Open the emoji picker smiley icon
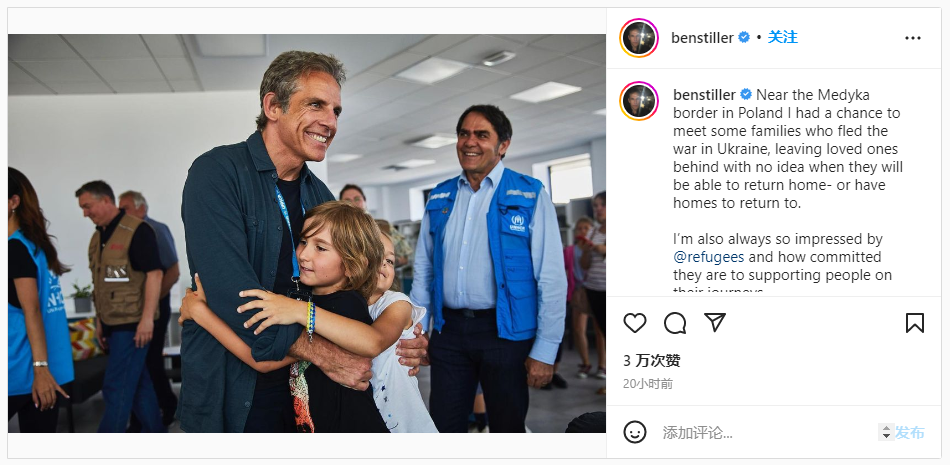 tap(634, 432)
